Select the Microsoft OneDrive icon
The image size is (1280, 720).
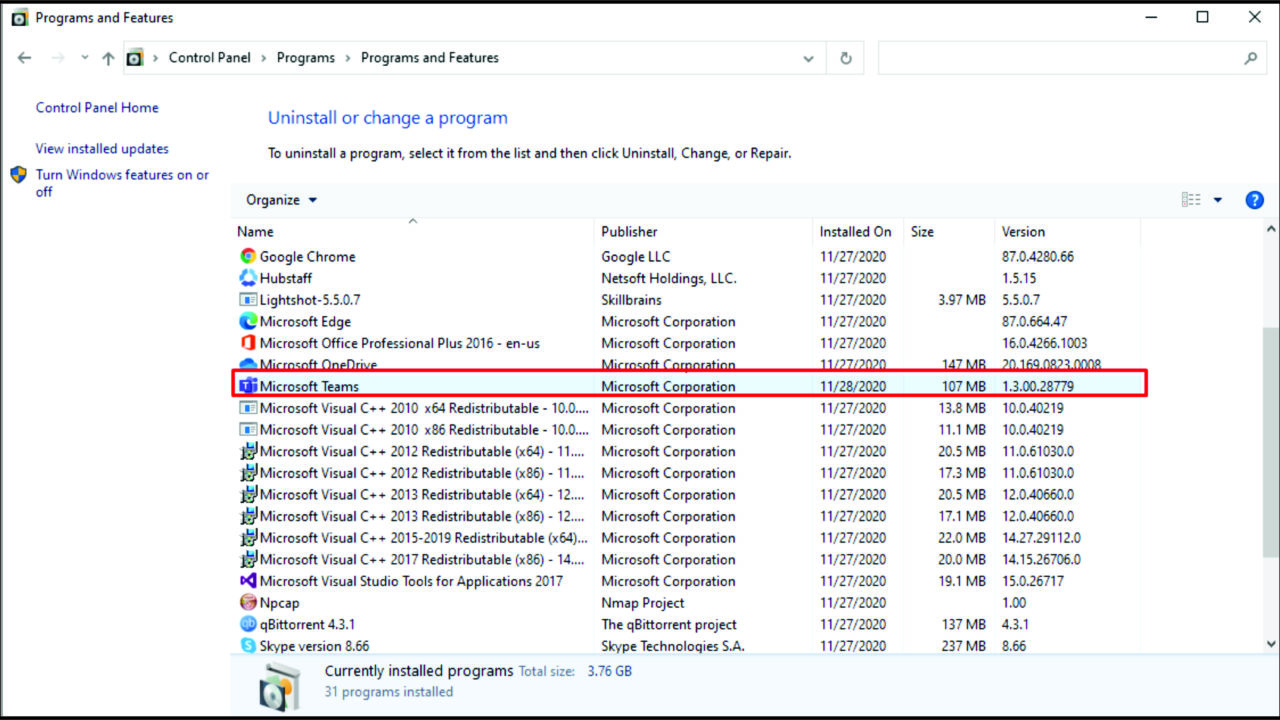tap(246, 364)
